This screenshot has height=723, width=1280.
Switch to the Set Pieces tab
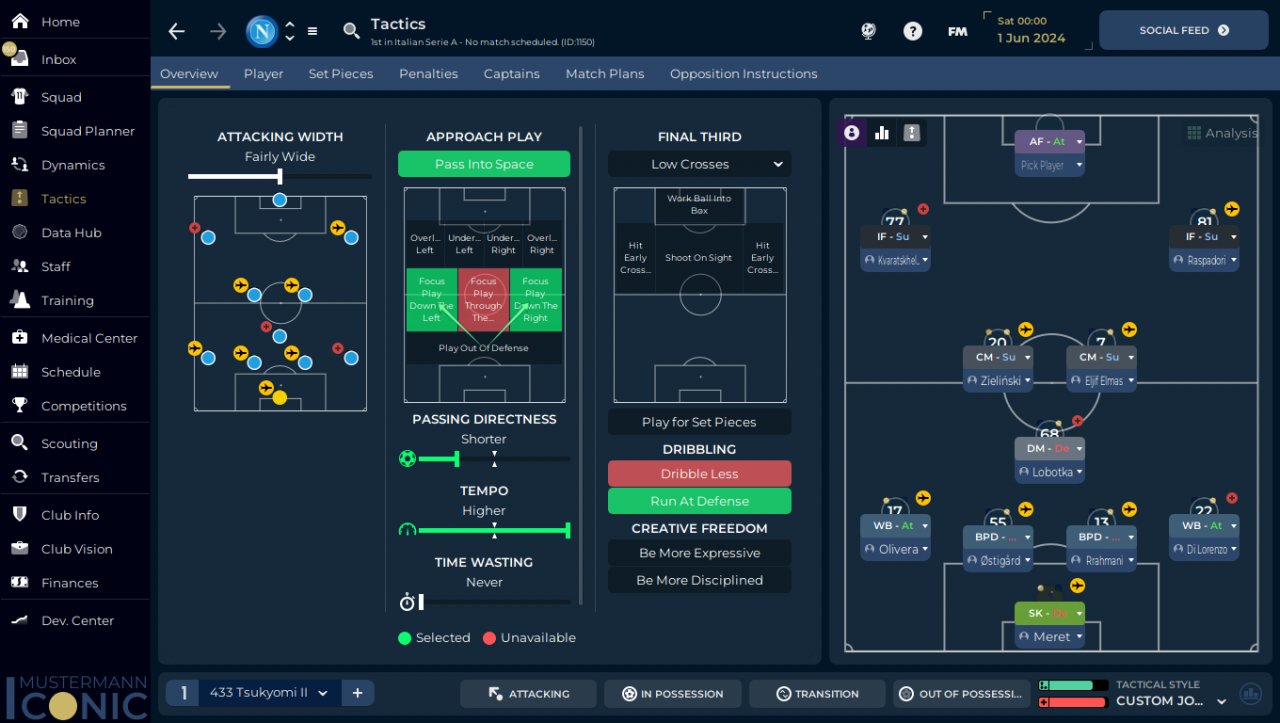pyautogui.click(x=341, y=74)
